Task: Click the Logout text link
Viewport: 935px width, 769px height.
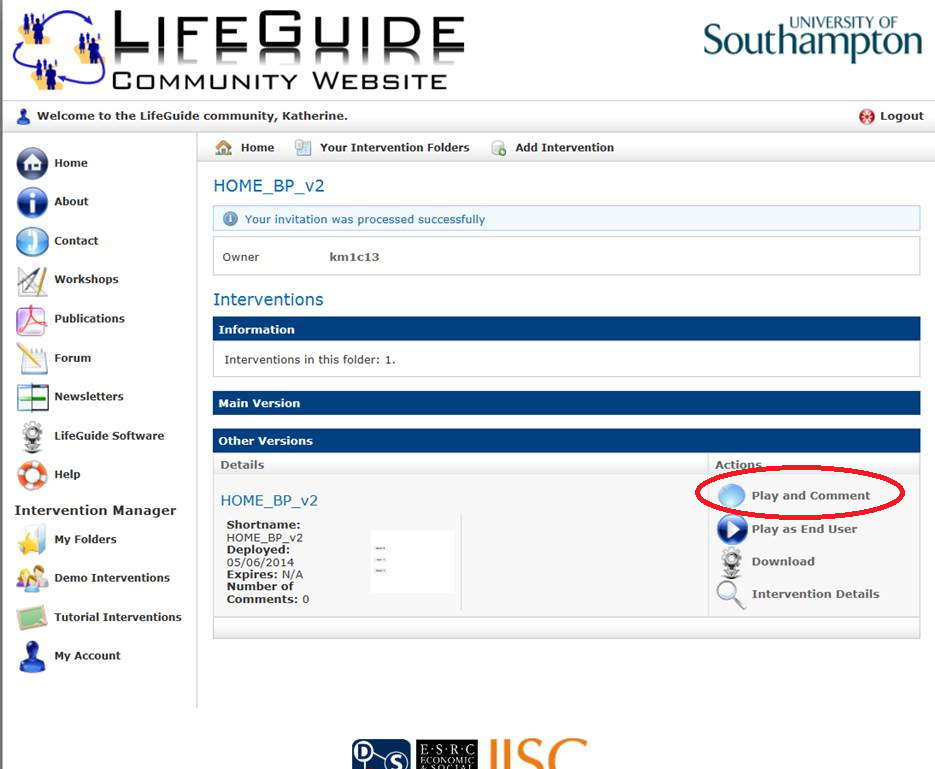Action: [x=902, y=116]
